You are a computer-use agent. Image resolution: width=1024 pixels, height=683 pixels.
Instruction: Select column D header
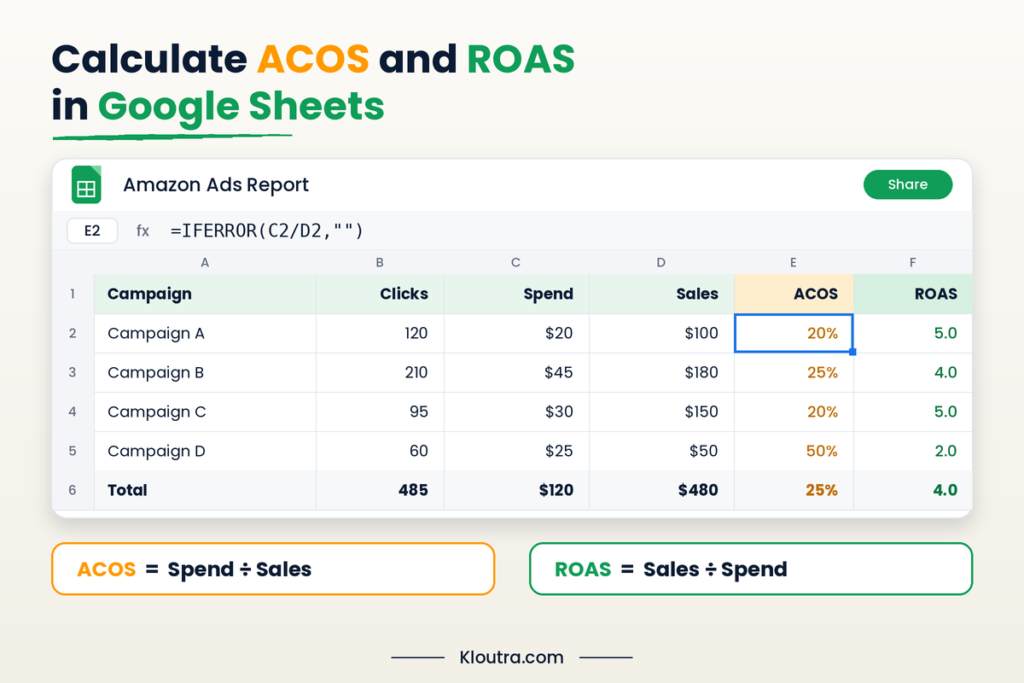661,262
